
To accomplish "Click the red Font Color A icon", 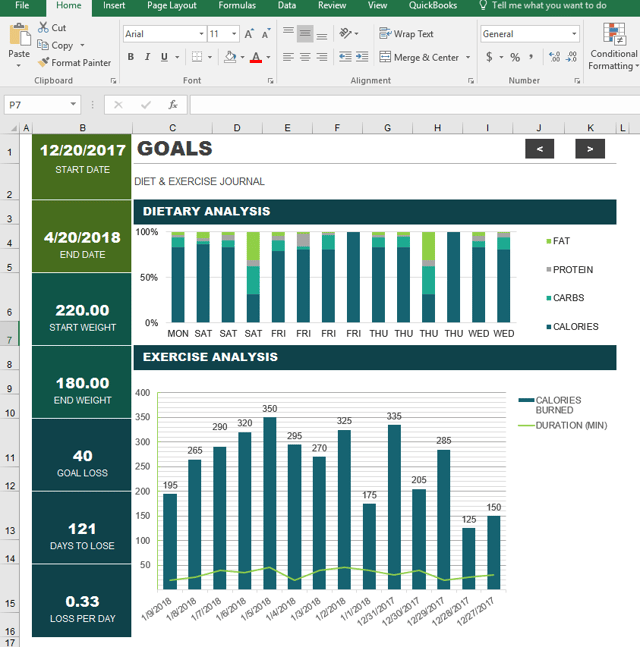I will coord(256,57).
